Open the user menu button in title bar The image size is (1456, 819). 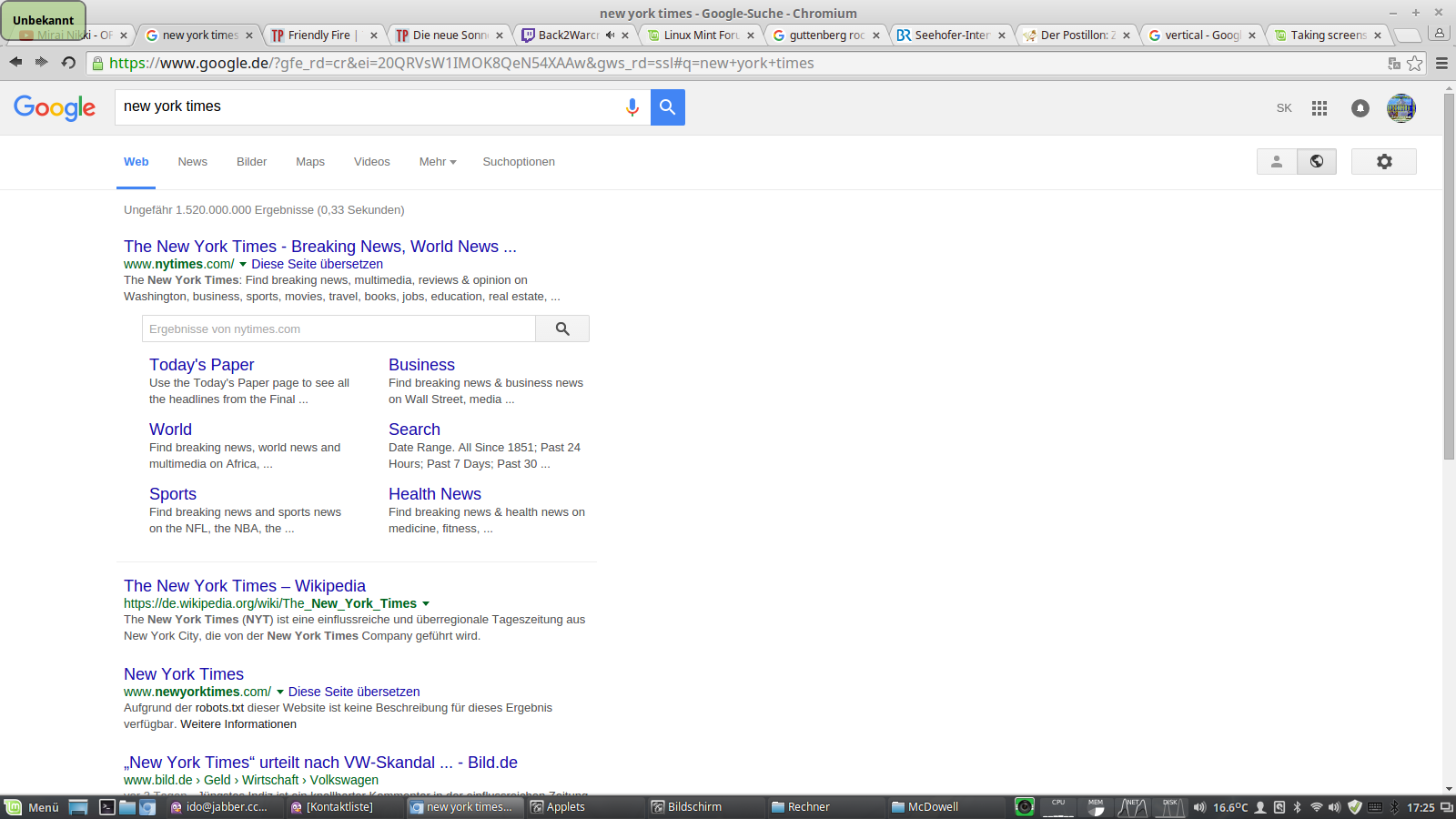1440,33
